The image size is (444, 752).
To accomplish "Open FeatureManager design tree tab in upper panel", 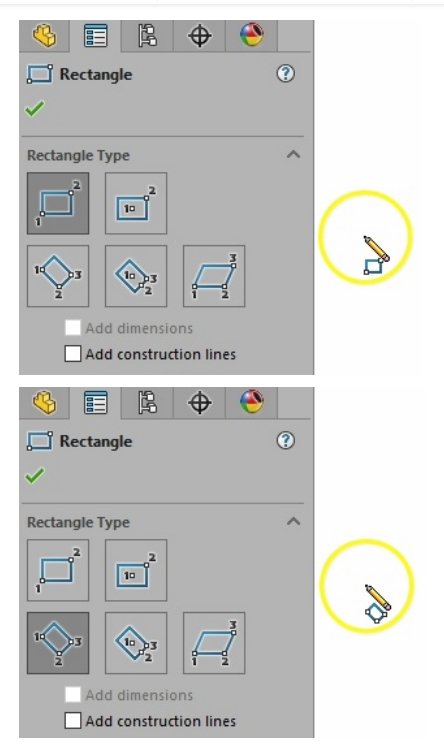I will click(x=45, y=36).
